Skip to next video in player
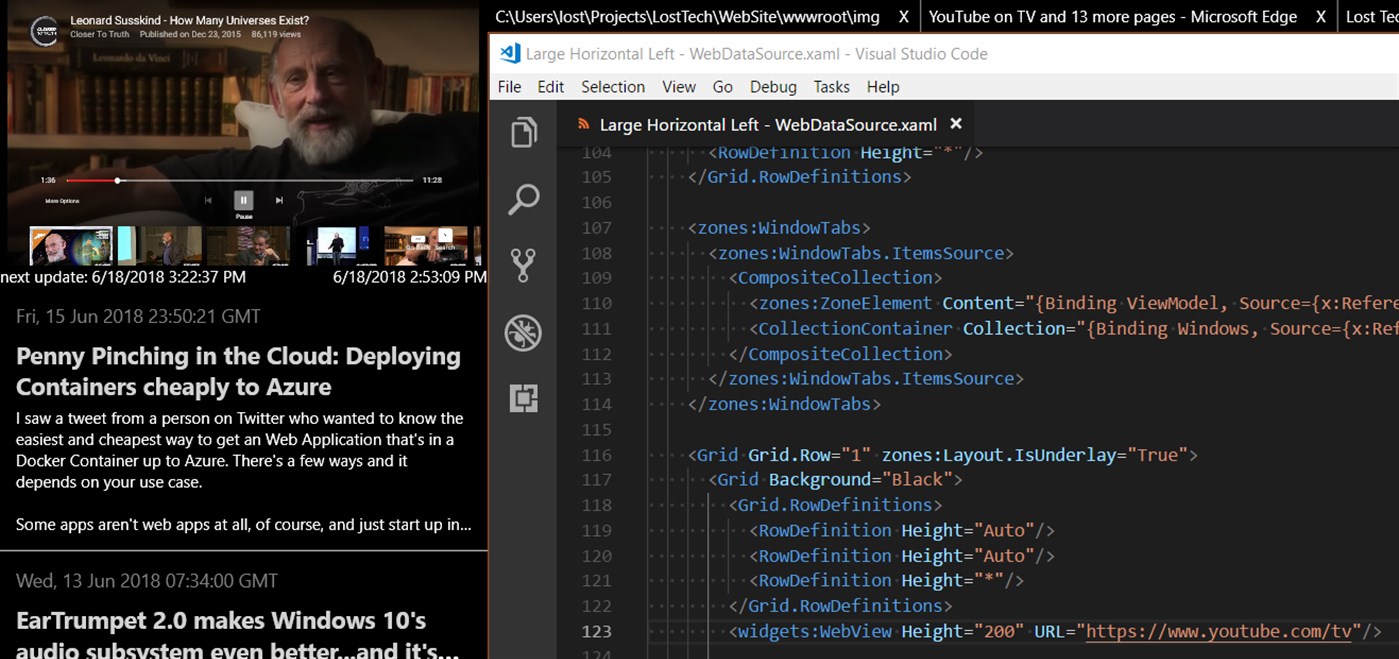1399x659 pixels. pos(279,200)
